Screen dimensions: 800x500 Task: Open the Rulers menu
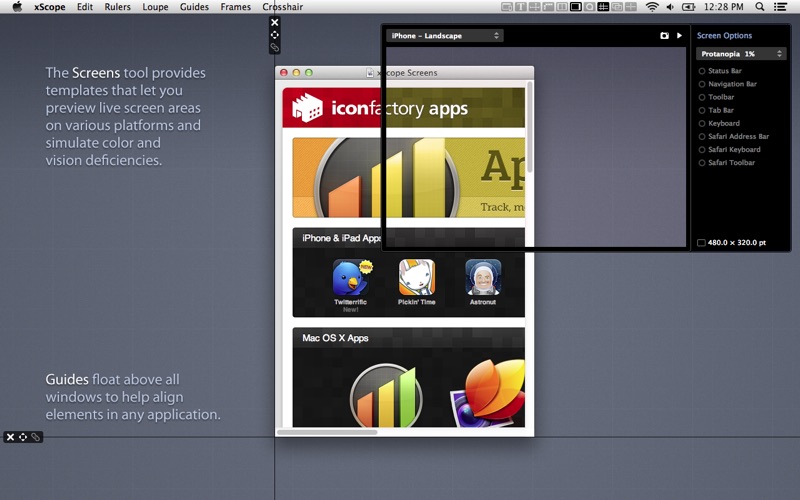click(117, 7)
